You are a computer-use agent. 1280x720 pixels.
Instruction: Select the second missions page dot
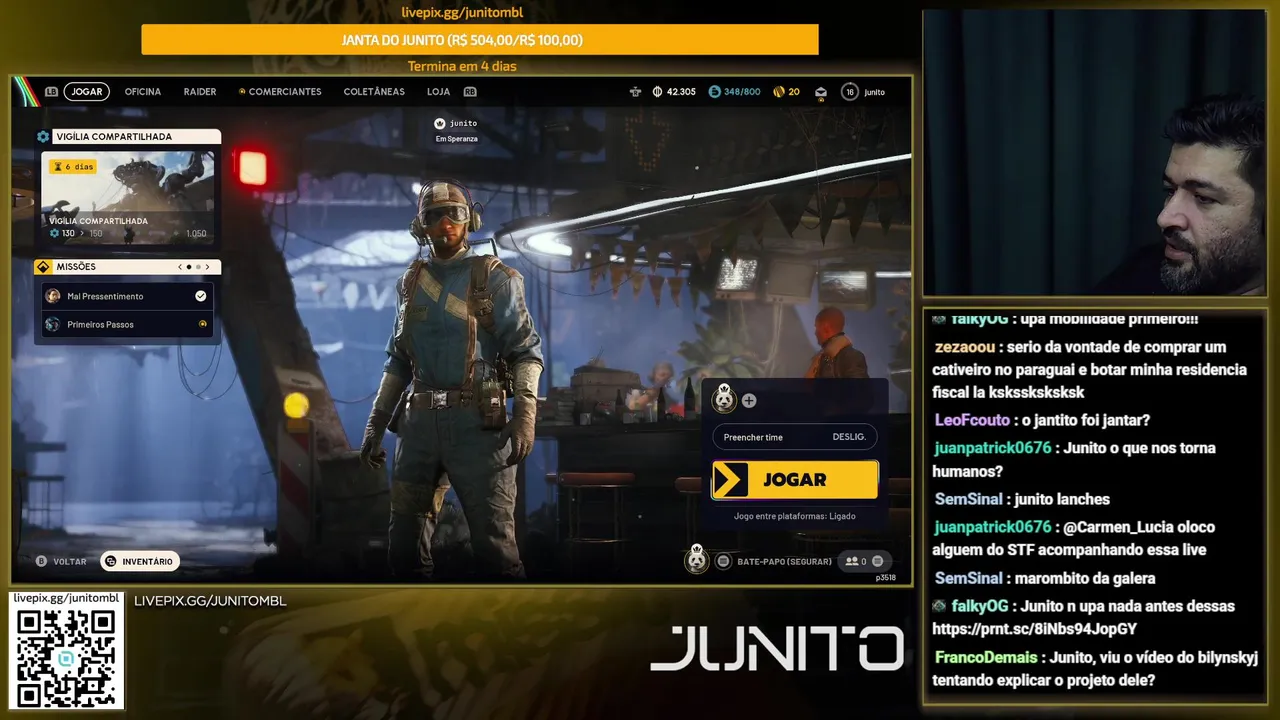(x=198, y=267)
